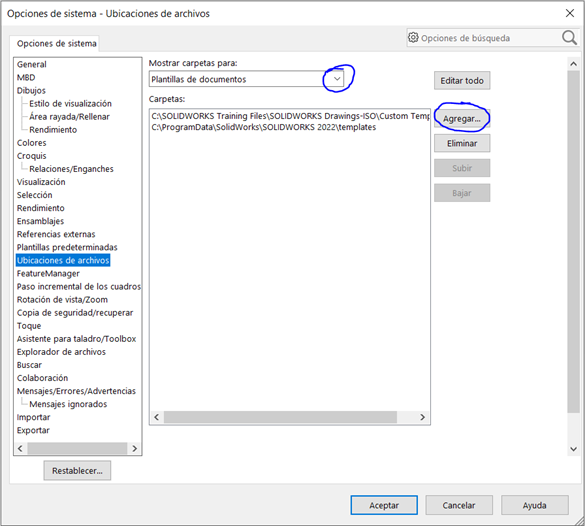Click the main panel scroll down arrow
The image size is (585, 526).
[x=573, y=449]
